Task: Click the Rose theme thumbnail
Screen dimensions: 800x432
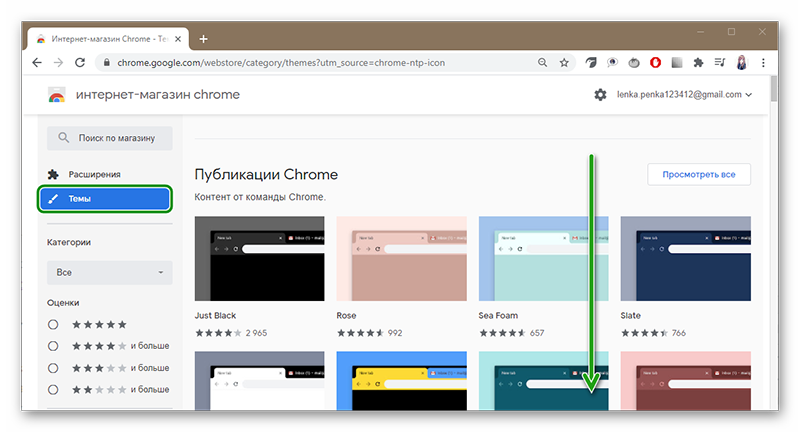Action: click(x=402, y=259)
